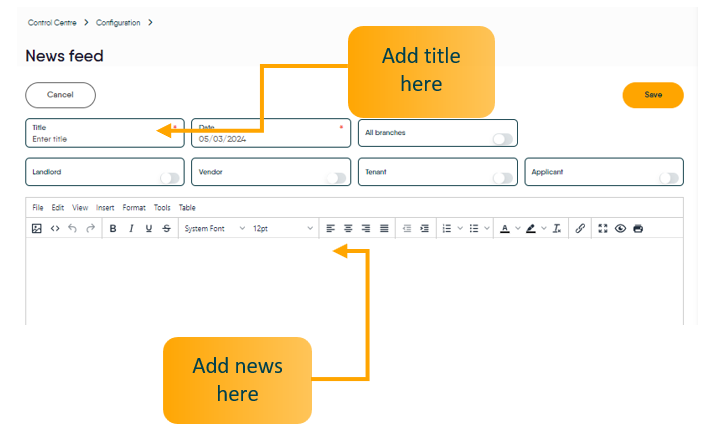The image size is (701, 426).
Task: Print the content using the printer icon
Action: (x=638, y=229)
